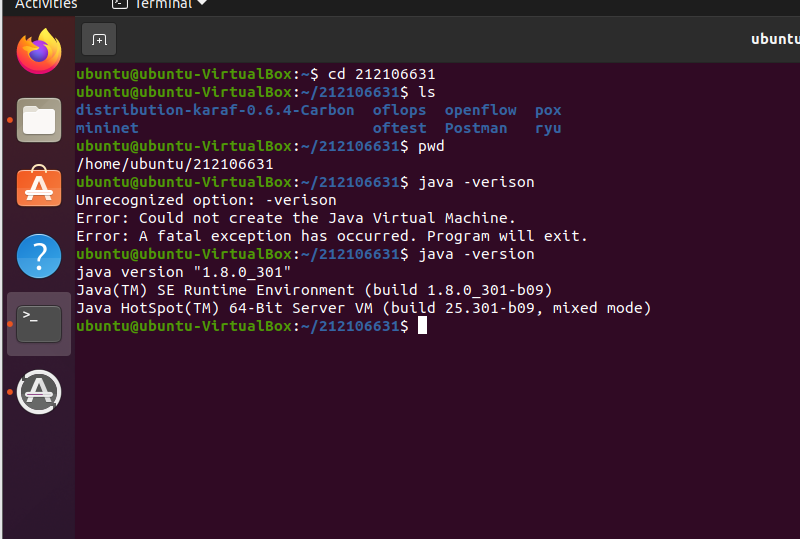
Task: Click the Postman directory name
Action: [x=476, y=128]
